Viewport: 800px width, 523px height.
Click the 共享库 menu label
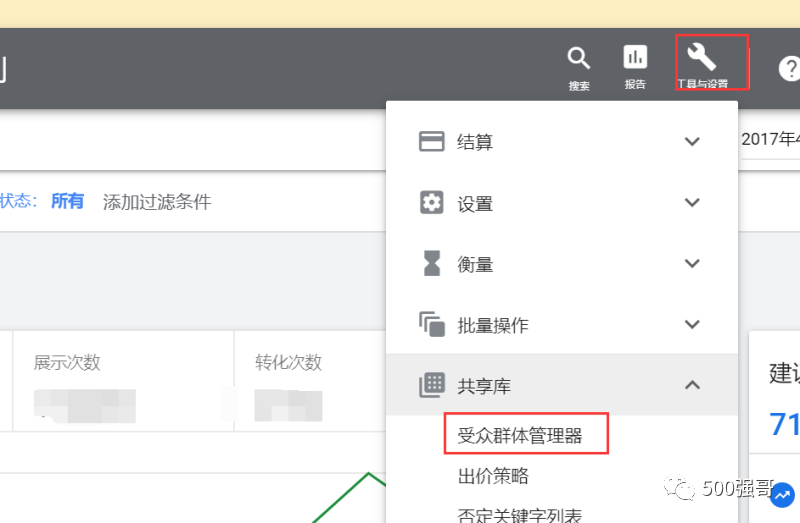(x=484, y=386)
